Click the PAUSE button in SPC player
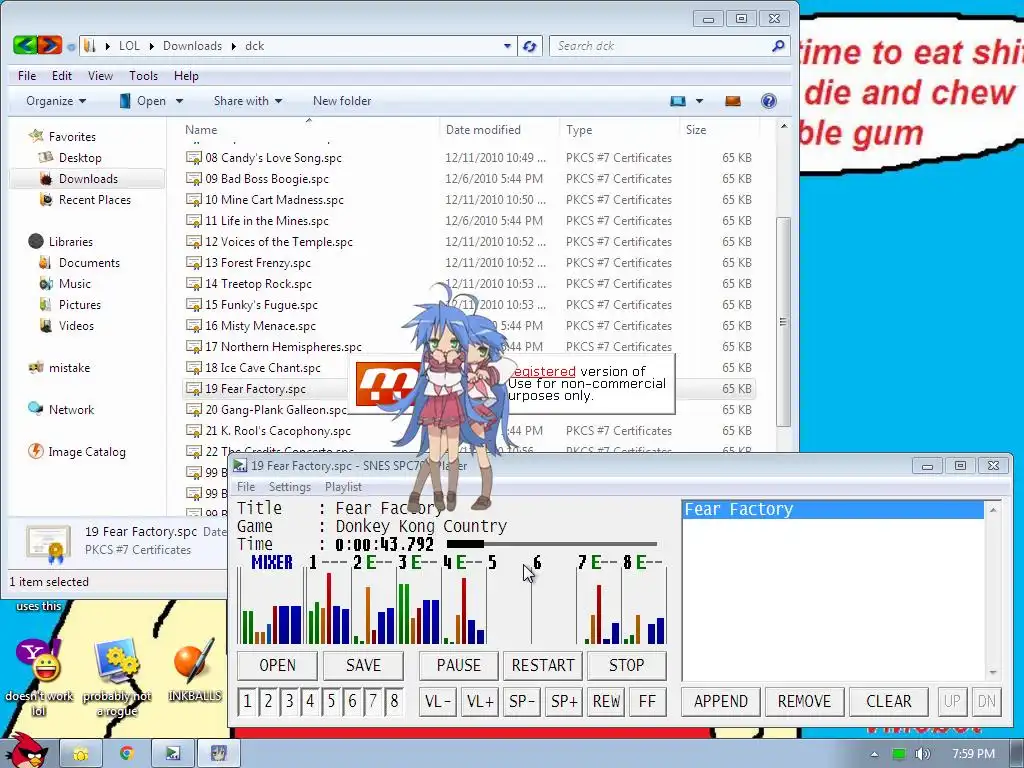 click(x=458, y=665)
